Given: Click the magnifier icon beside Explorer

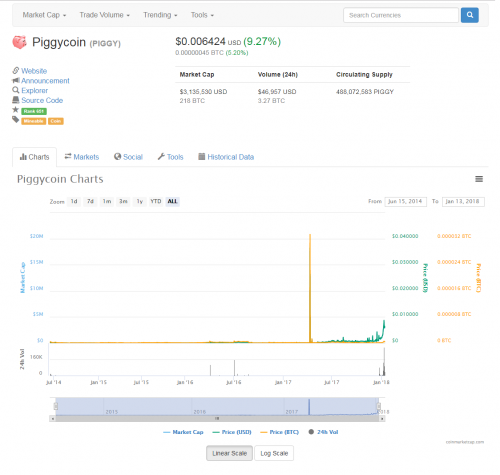Looking at the screenshot, I should 16,90.
